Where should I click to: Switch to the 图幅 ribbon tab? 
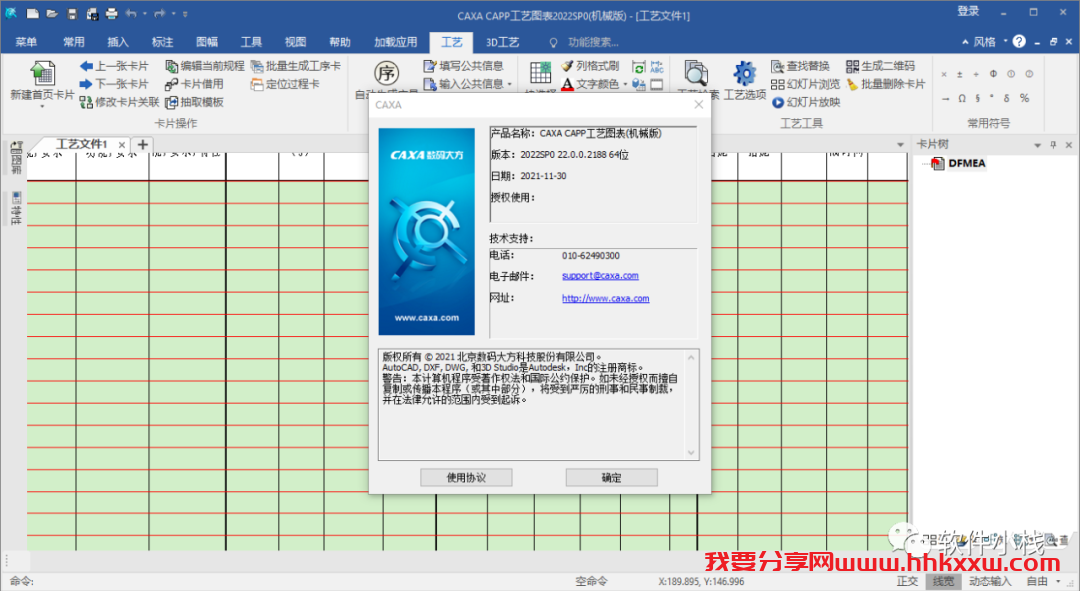[x=207, y=42]
